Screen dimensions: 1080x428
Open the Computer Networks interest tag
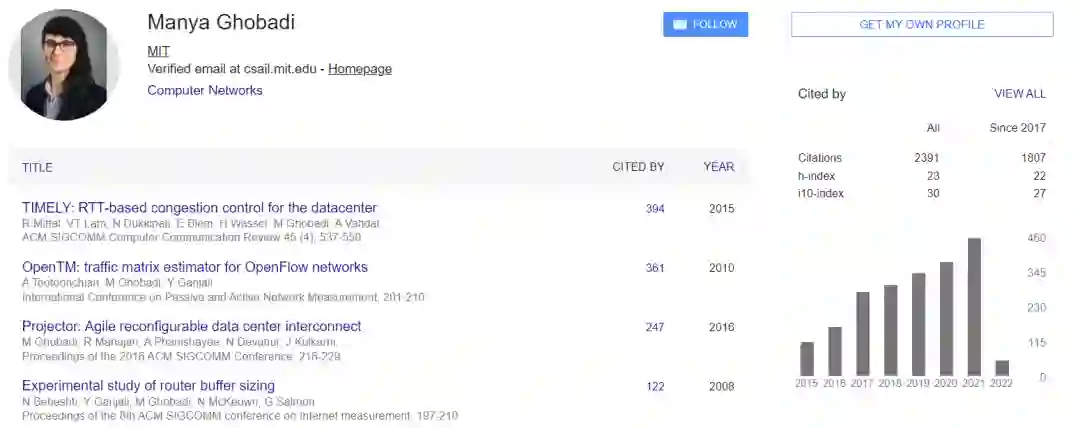[205, 90]
